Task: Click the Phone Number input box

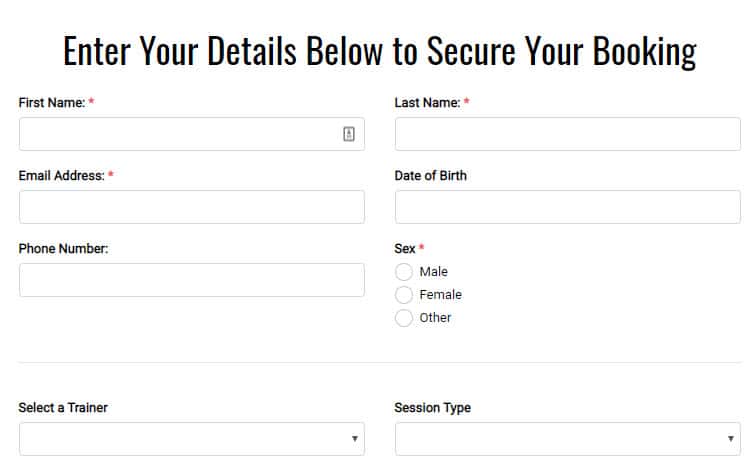Action: coord(192,280)
